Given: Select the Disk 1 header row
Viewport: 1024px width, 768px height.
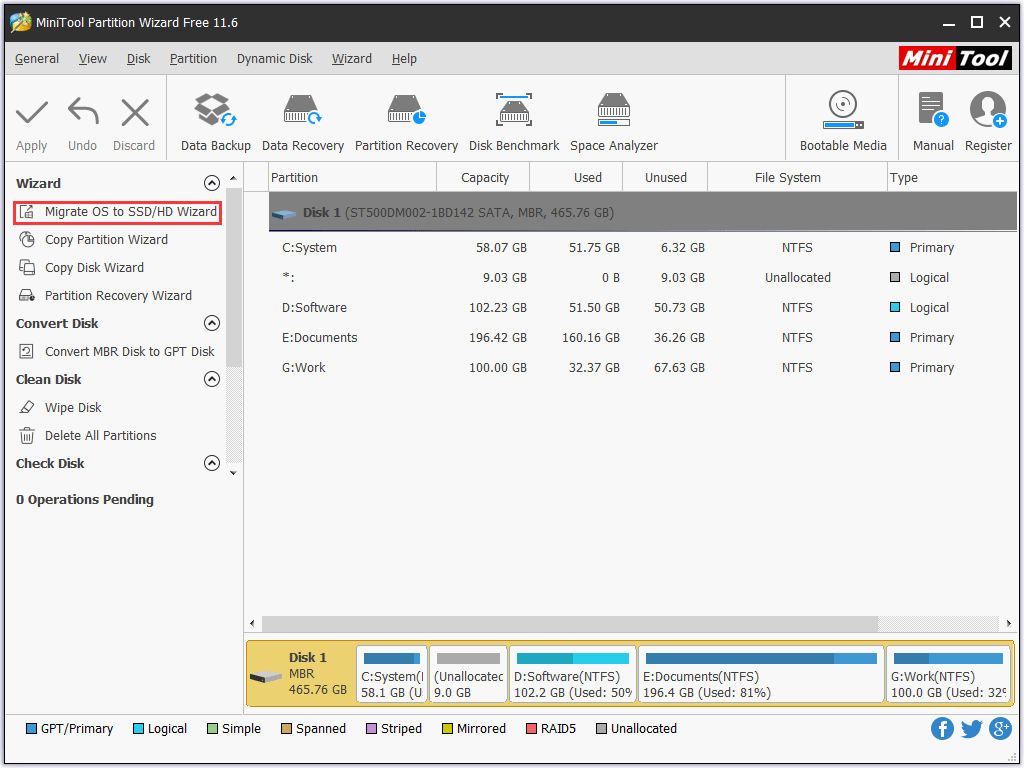Looking at the screenshot, I should pyautogui.click(x=643, y=212).
